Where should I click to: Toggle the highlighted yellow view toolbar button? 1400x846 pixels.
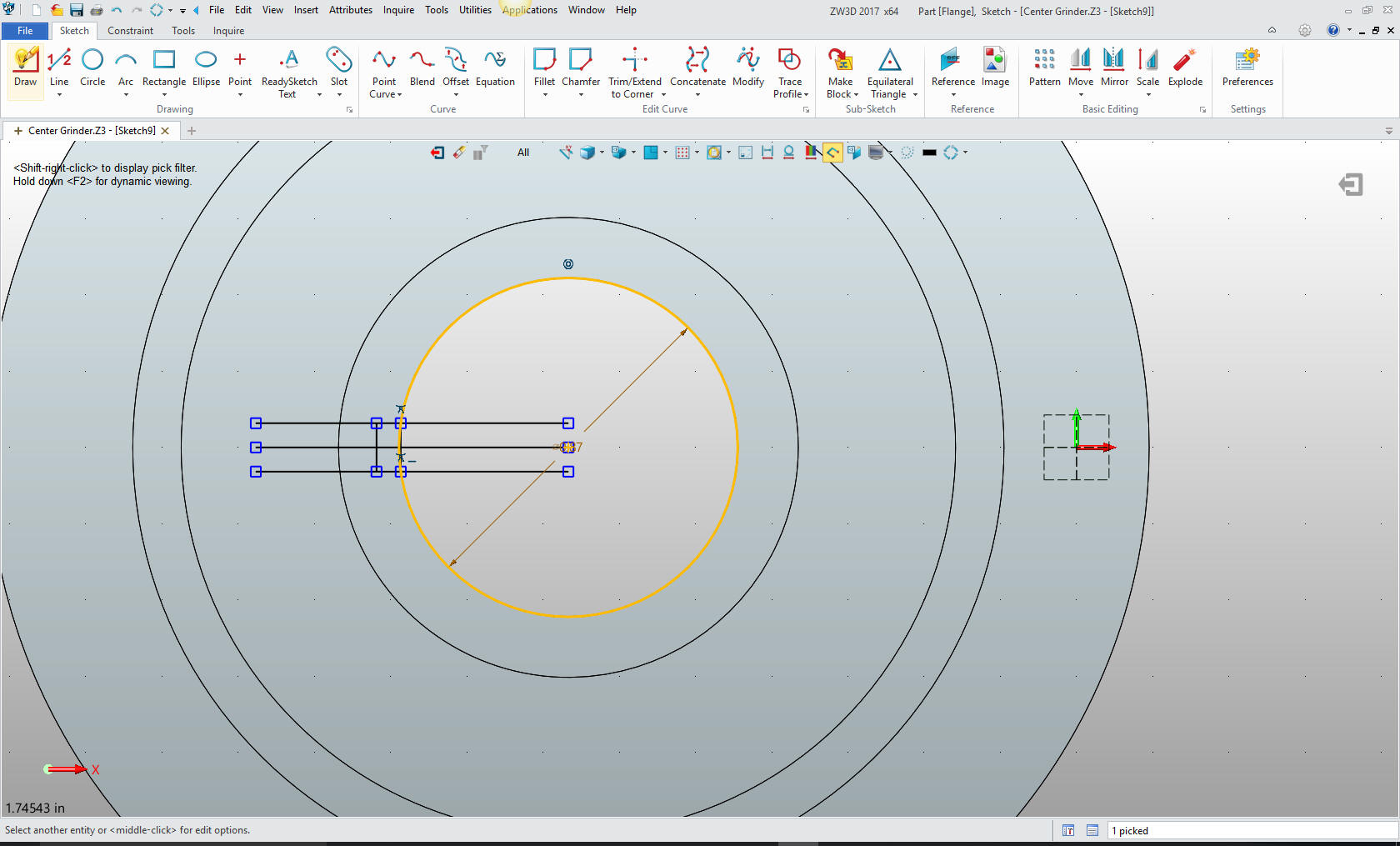[832, 153]
